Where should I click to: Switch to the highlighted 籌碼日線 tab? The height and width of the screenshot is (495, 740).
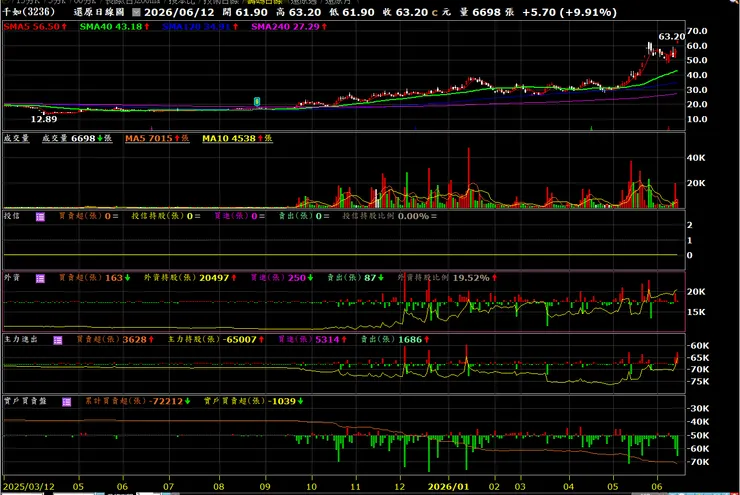click(x=264, y=2)
